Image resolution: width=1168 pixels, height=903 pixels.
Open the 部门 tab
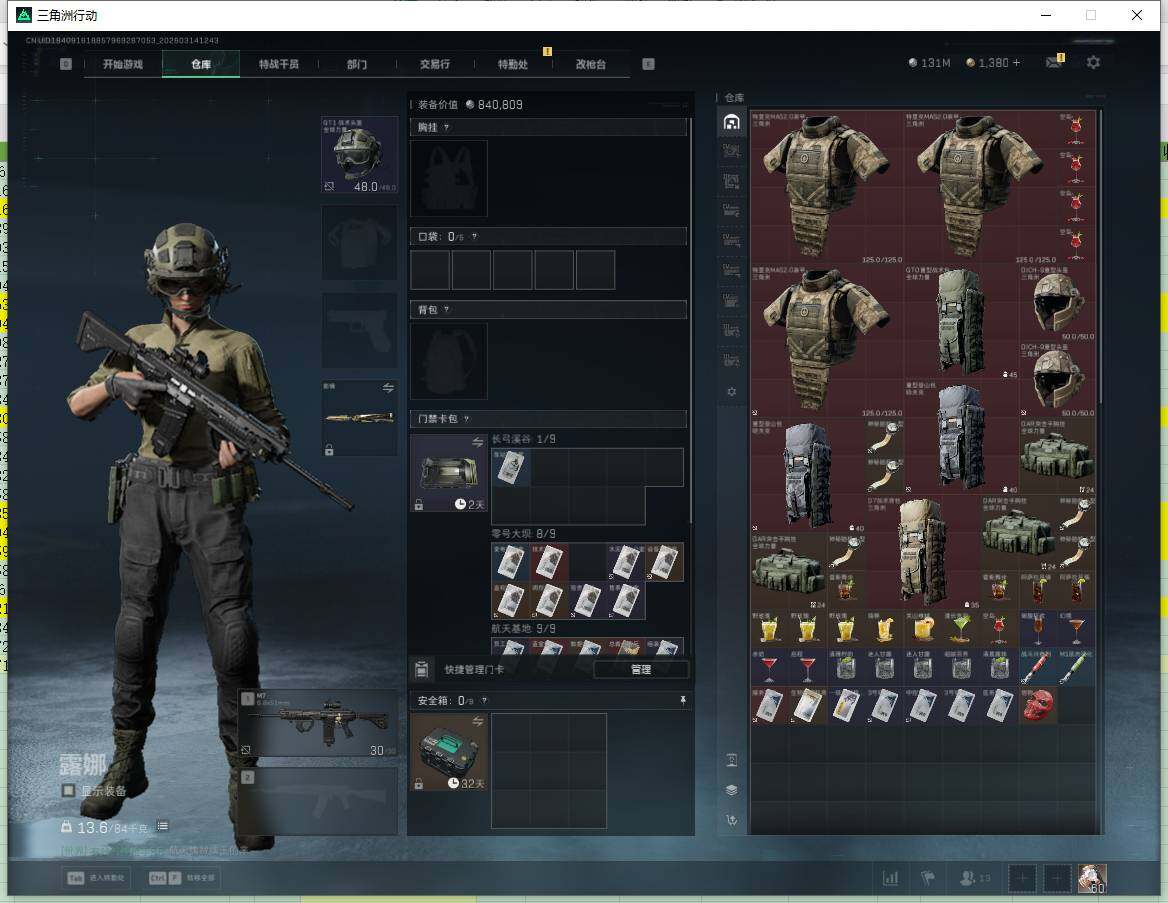click(x=357, y=64)
